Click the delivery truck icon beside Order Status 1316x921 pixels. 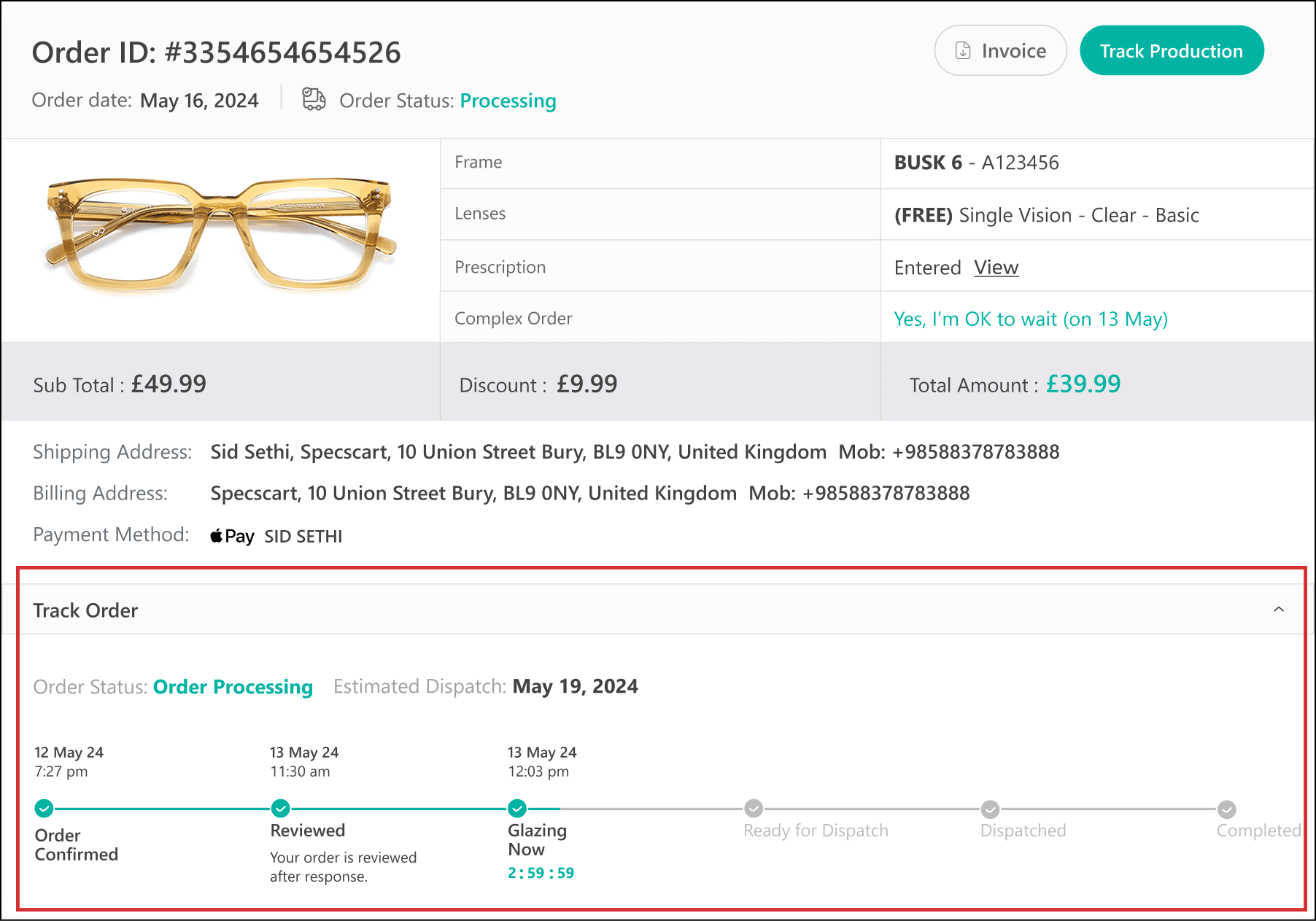click(x=314, y=100)
